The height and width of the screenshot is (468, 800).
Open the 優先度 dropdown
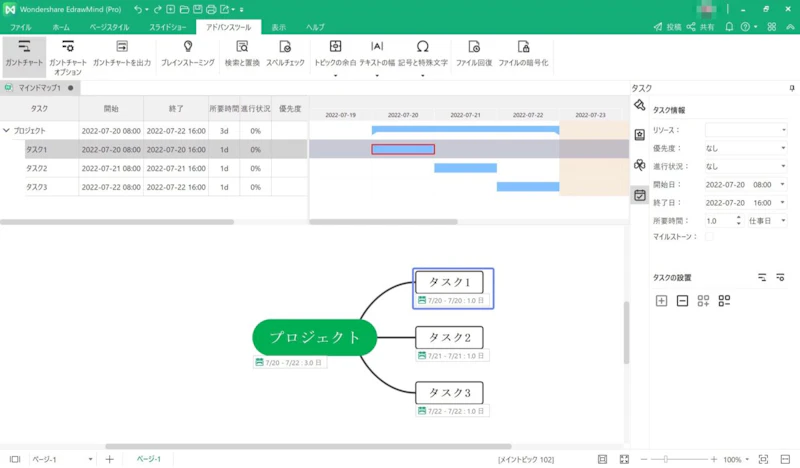pyautogui.click(x=746, y=148)
